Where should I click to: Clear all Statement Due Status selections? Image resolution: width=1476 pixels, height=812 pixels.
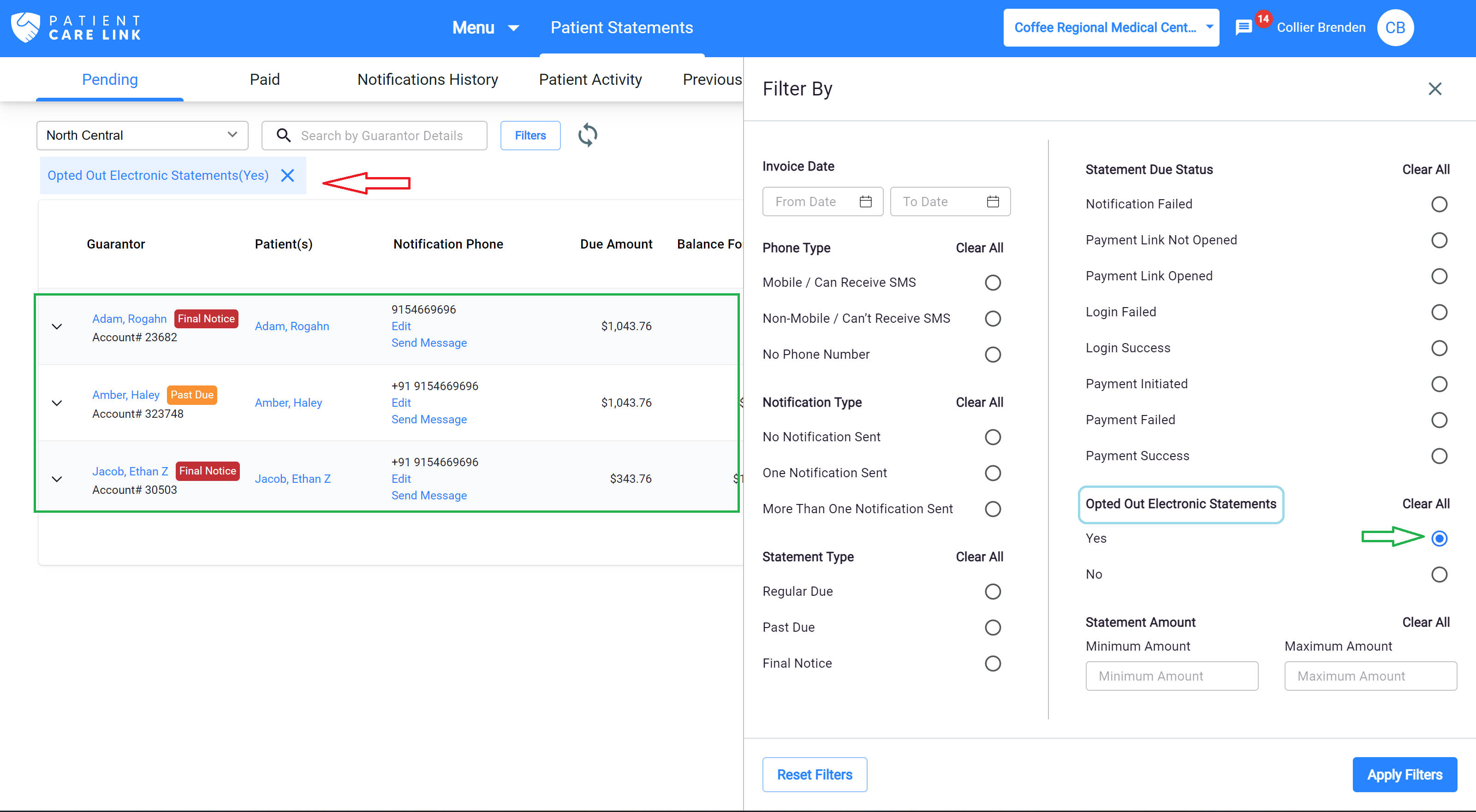coord(1426,170)
